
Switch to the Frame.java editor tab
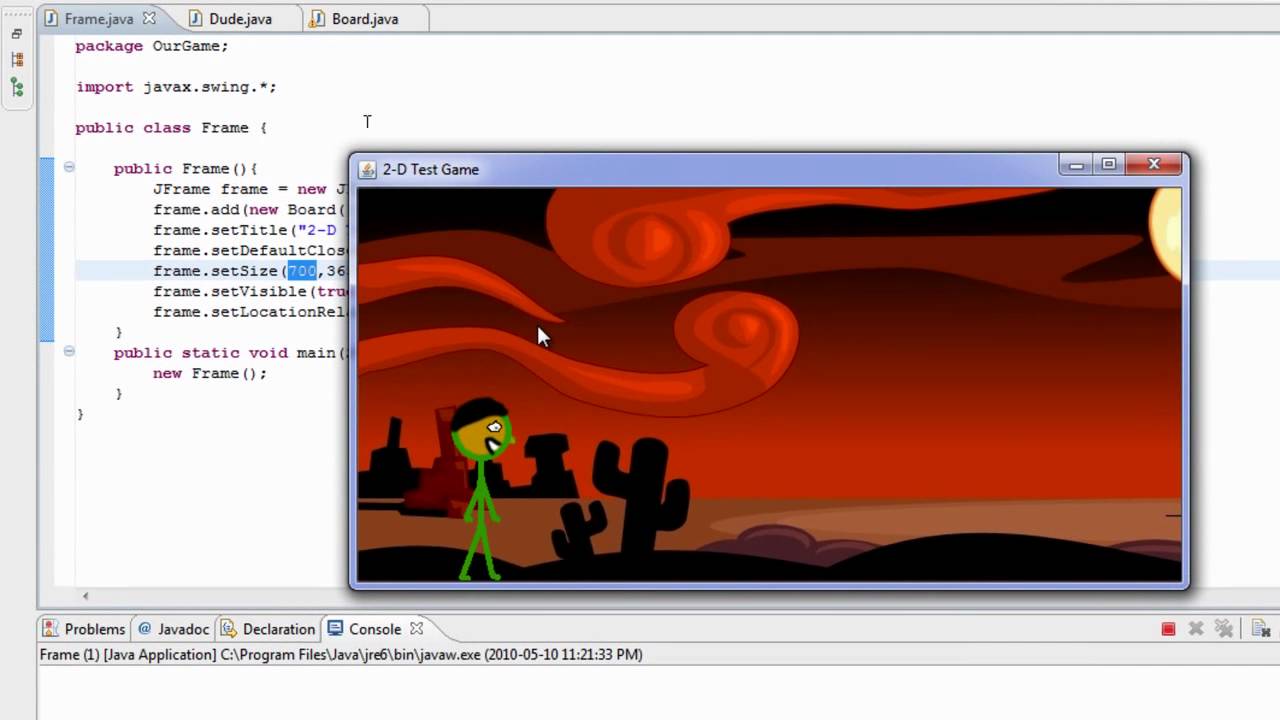(x=98, y=19)
